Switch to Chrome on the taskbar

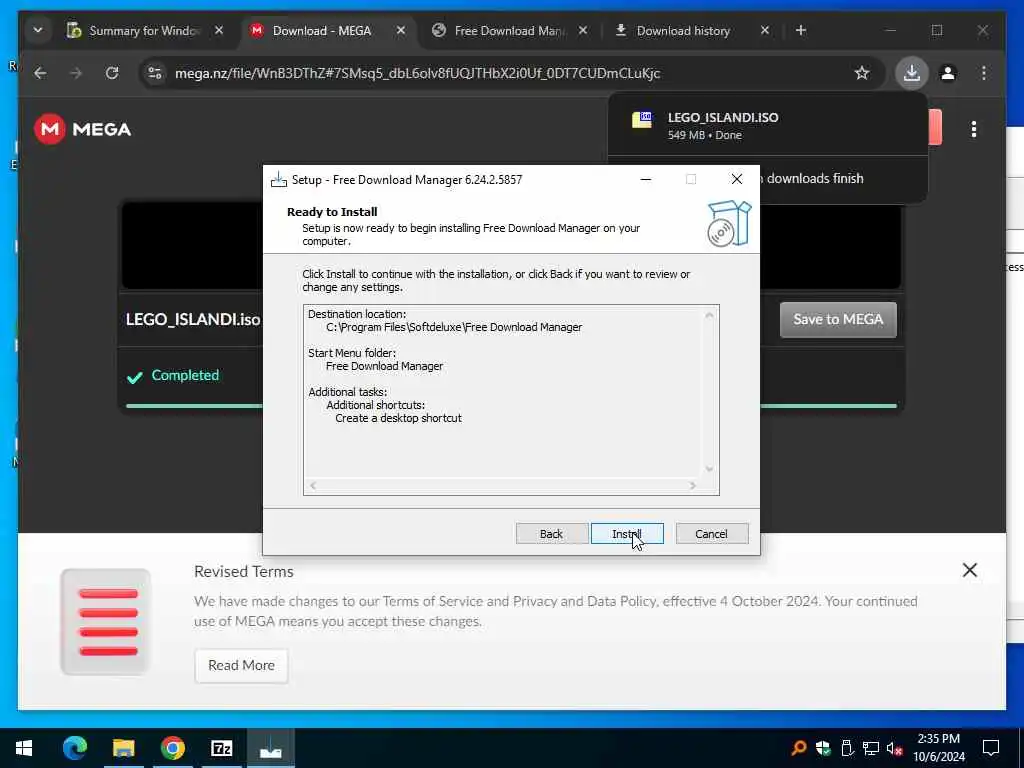[172, 748]
